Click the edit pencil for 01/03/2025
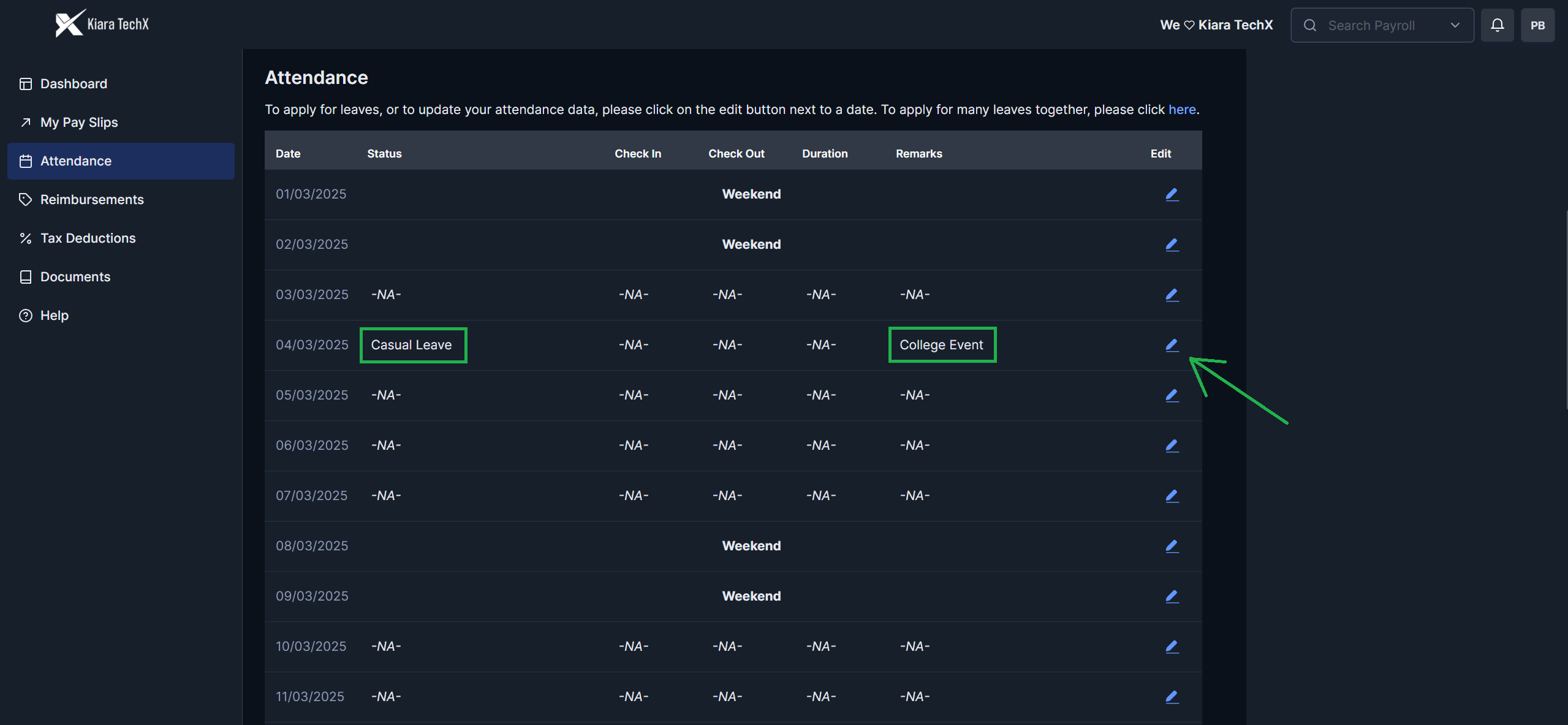This screenshot has width=1568, height=725. [x=1172, y=194]
